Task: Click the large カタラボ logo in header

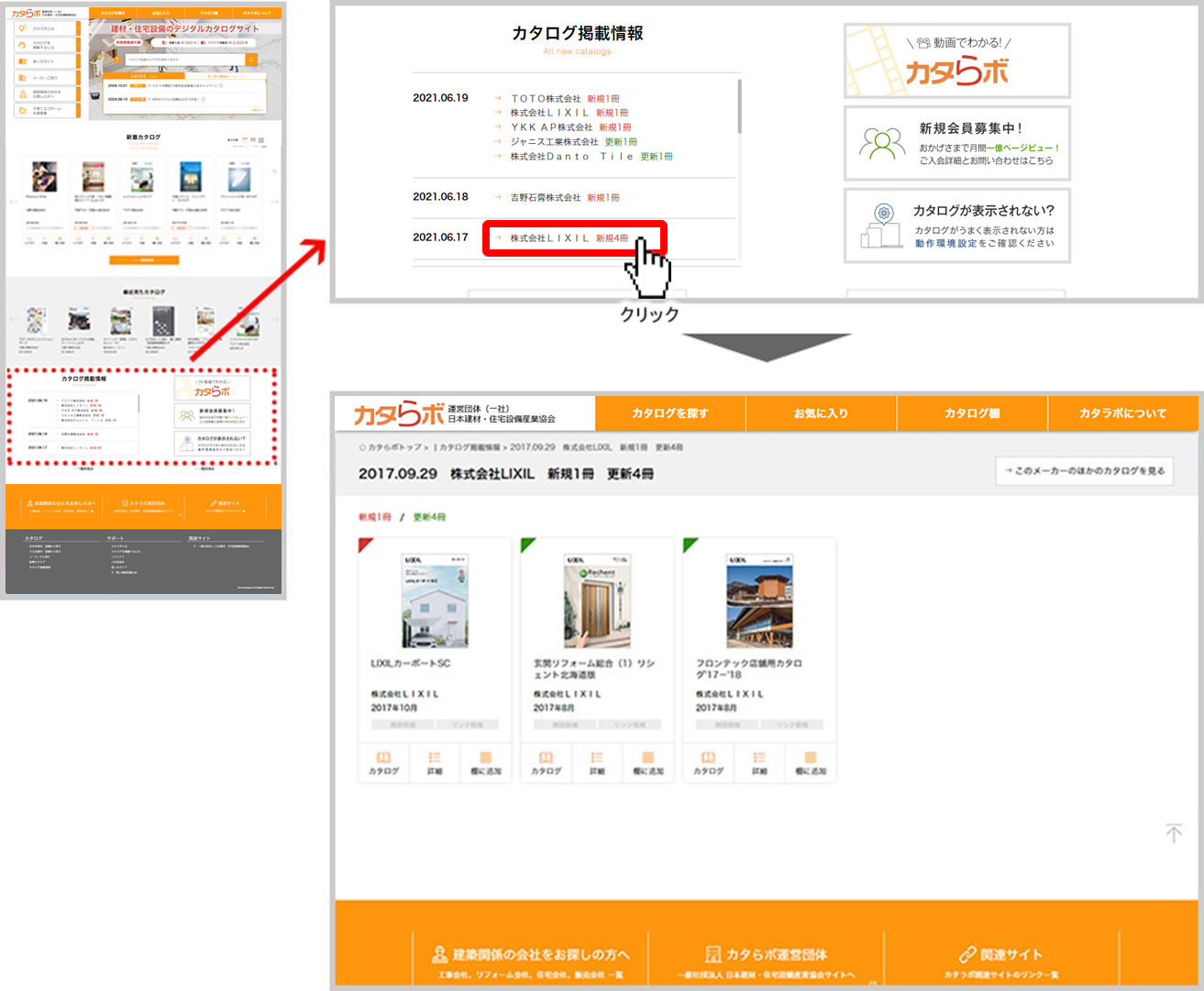Action: click(399, 414)
